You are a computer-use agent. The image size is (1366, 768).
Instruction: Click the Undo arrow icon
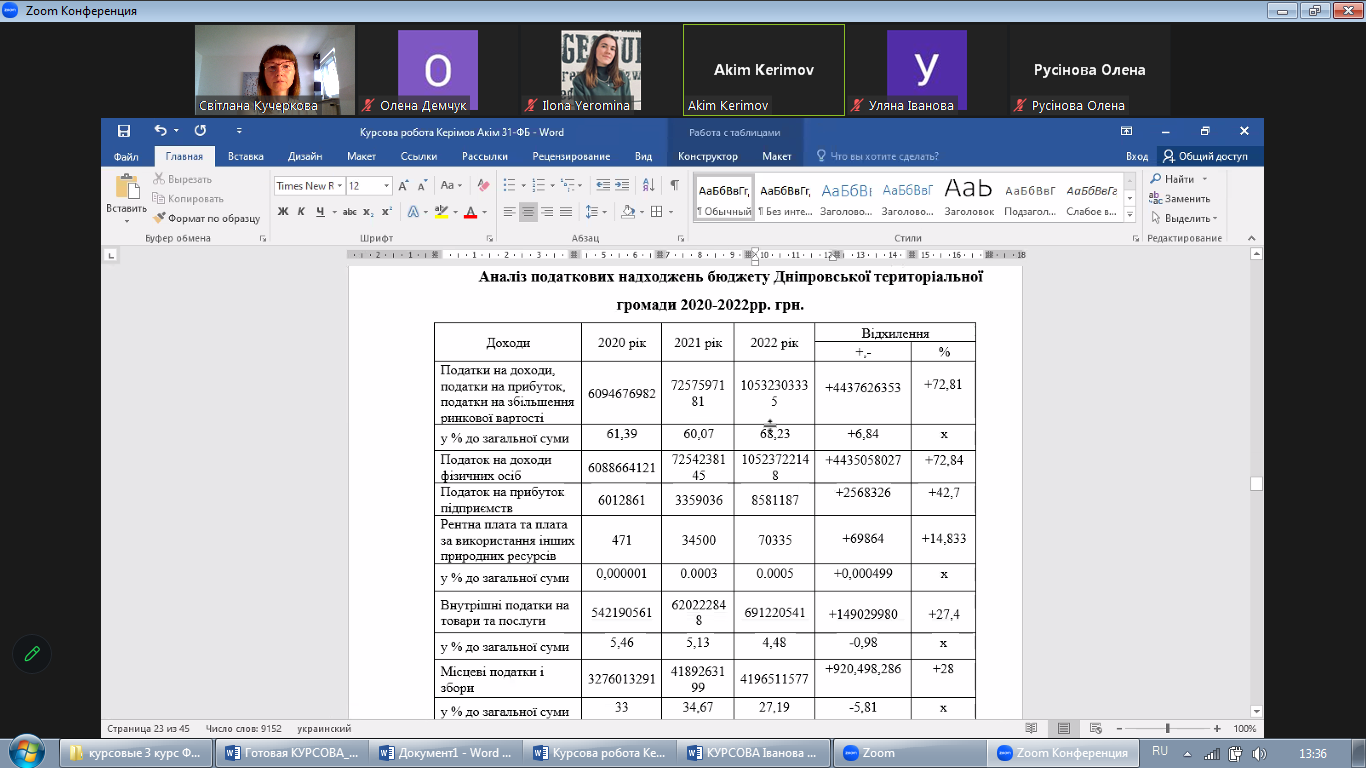(160, 131)
